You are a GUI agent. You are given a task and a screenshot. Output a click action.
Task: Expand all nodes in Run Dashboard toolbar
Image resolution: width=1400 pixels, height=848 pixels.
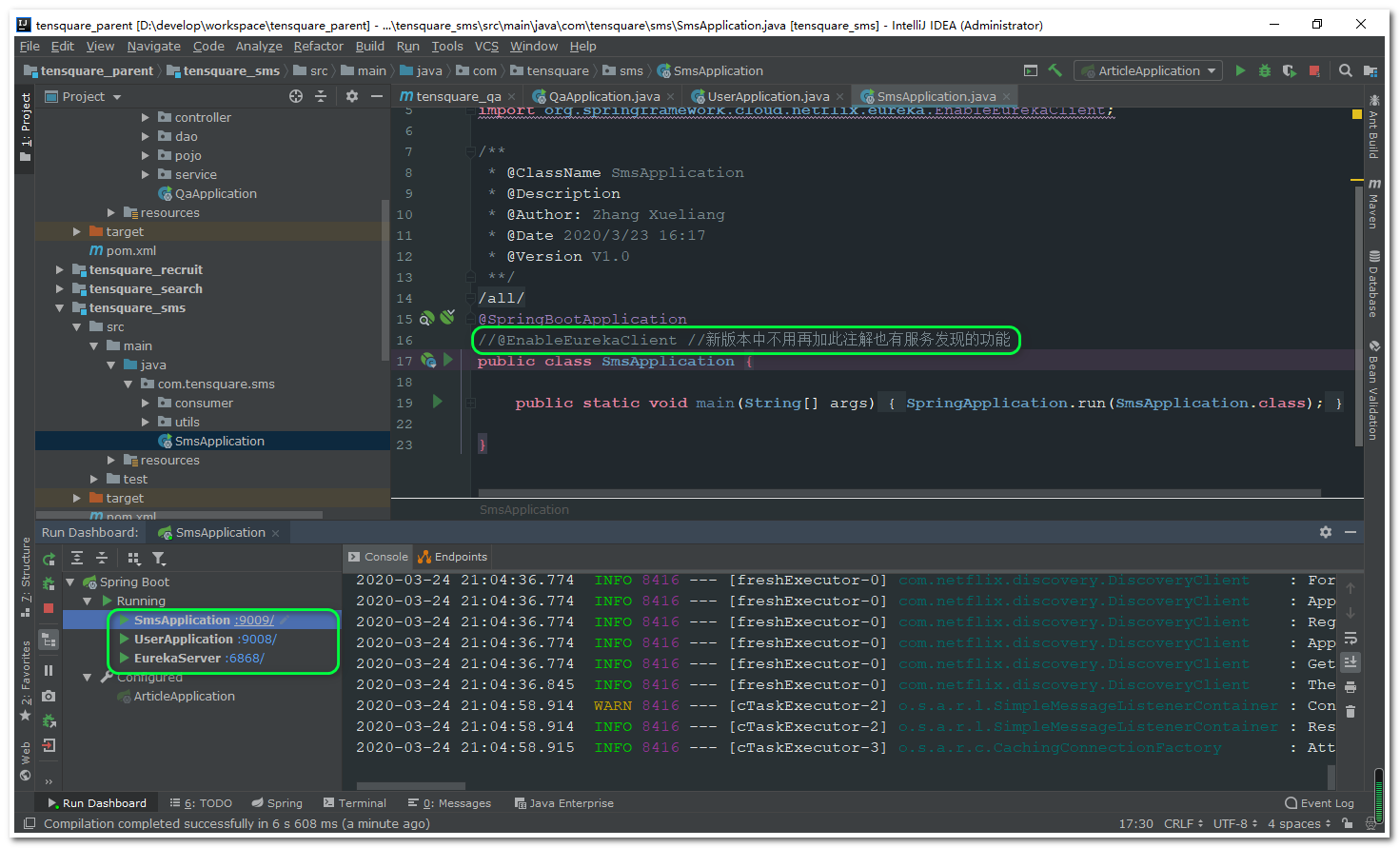tap(77, 559)
